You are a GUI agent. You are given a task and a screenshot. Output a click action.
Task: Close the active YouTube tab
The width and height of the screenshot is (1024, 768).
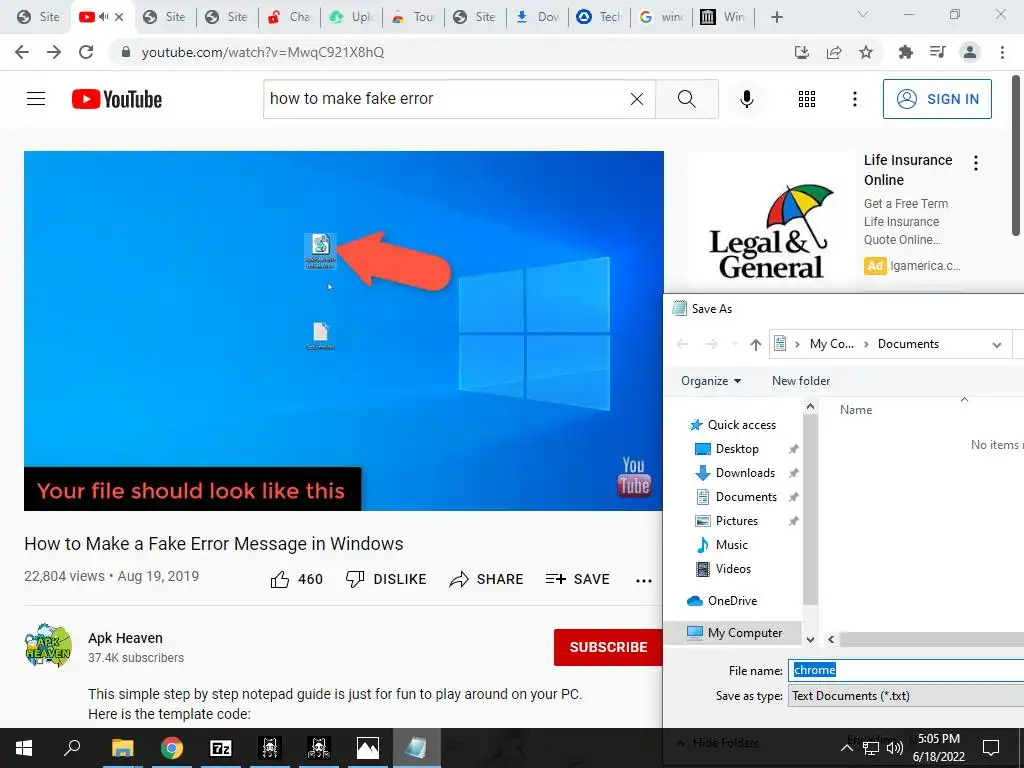click(x=119, y=17)
